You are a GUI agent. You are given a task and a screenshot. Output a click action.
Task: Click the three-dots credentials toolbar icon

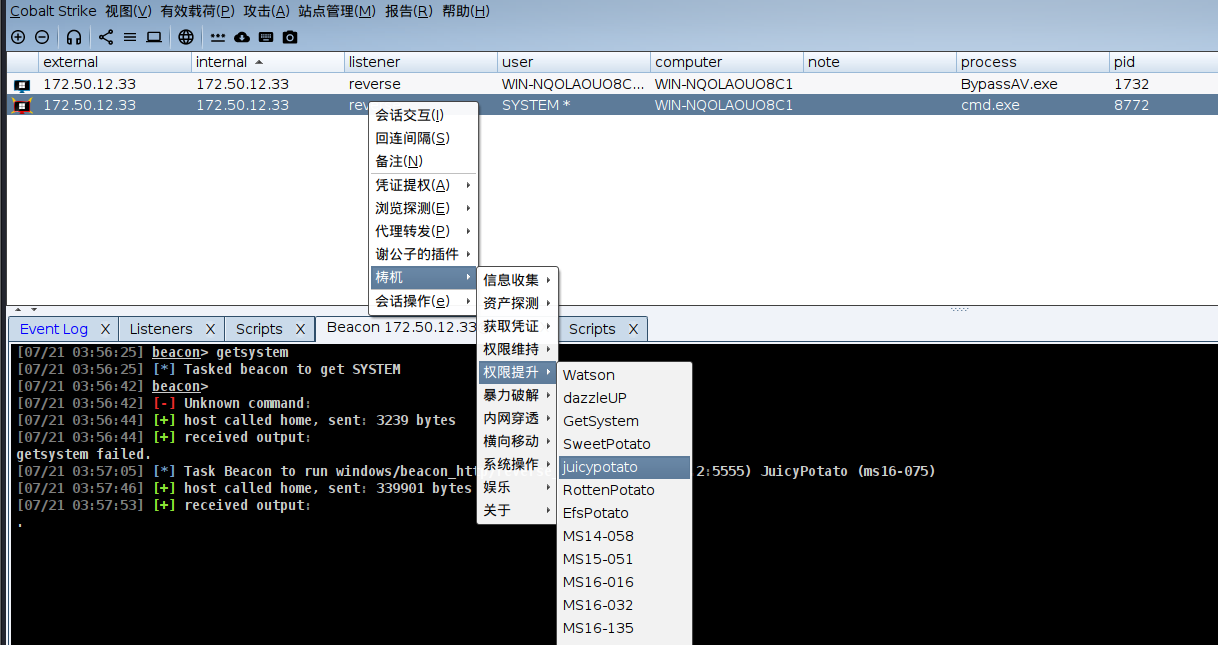pyautogui.click(x=218, y=37)
